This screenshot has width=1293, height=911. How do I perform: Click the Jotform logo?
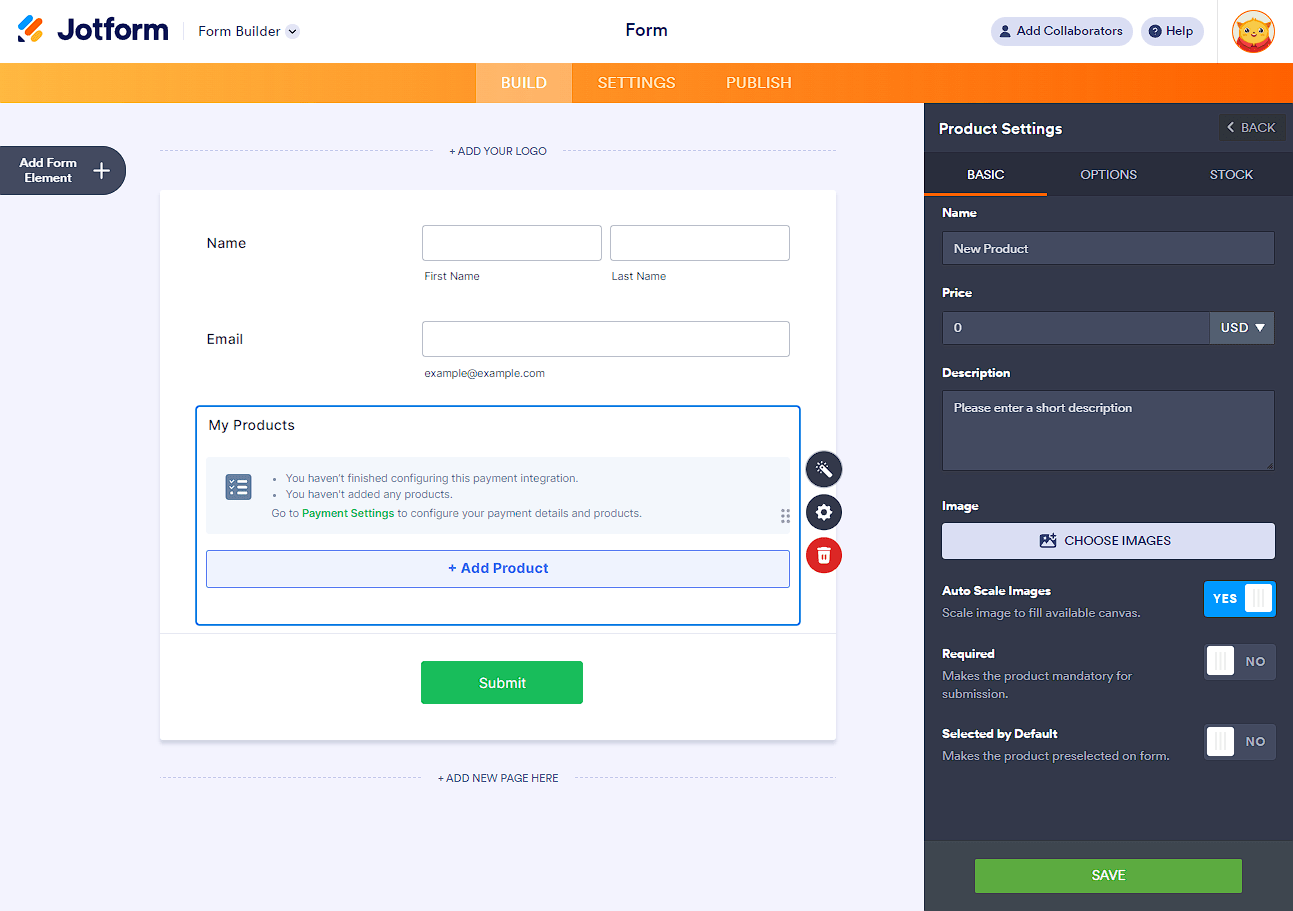pos(93,30)
